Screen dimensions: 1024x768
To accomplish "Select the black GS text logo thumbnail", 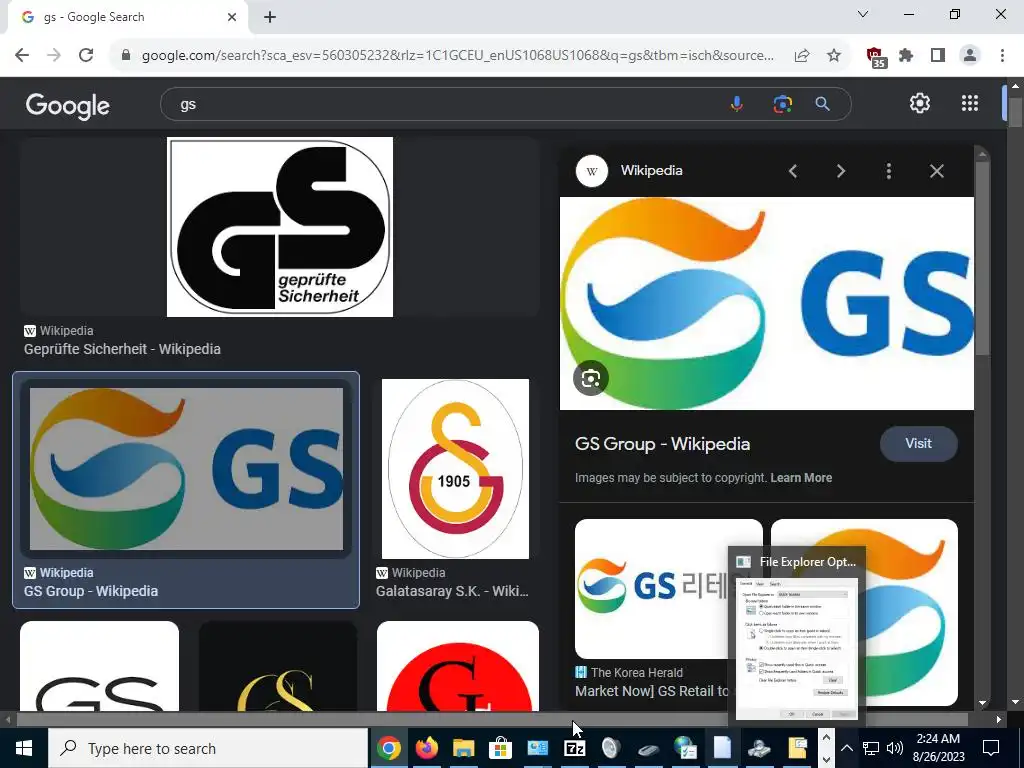I will pyautogui.click(x=99, y=666).
